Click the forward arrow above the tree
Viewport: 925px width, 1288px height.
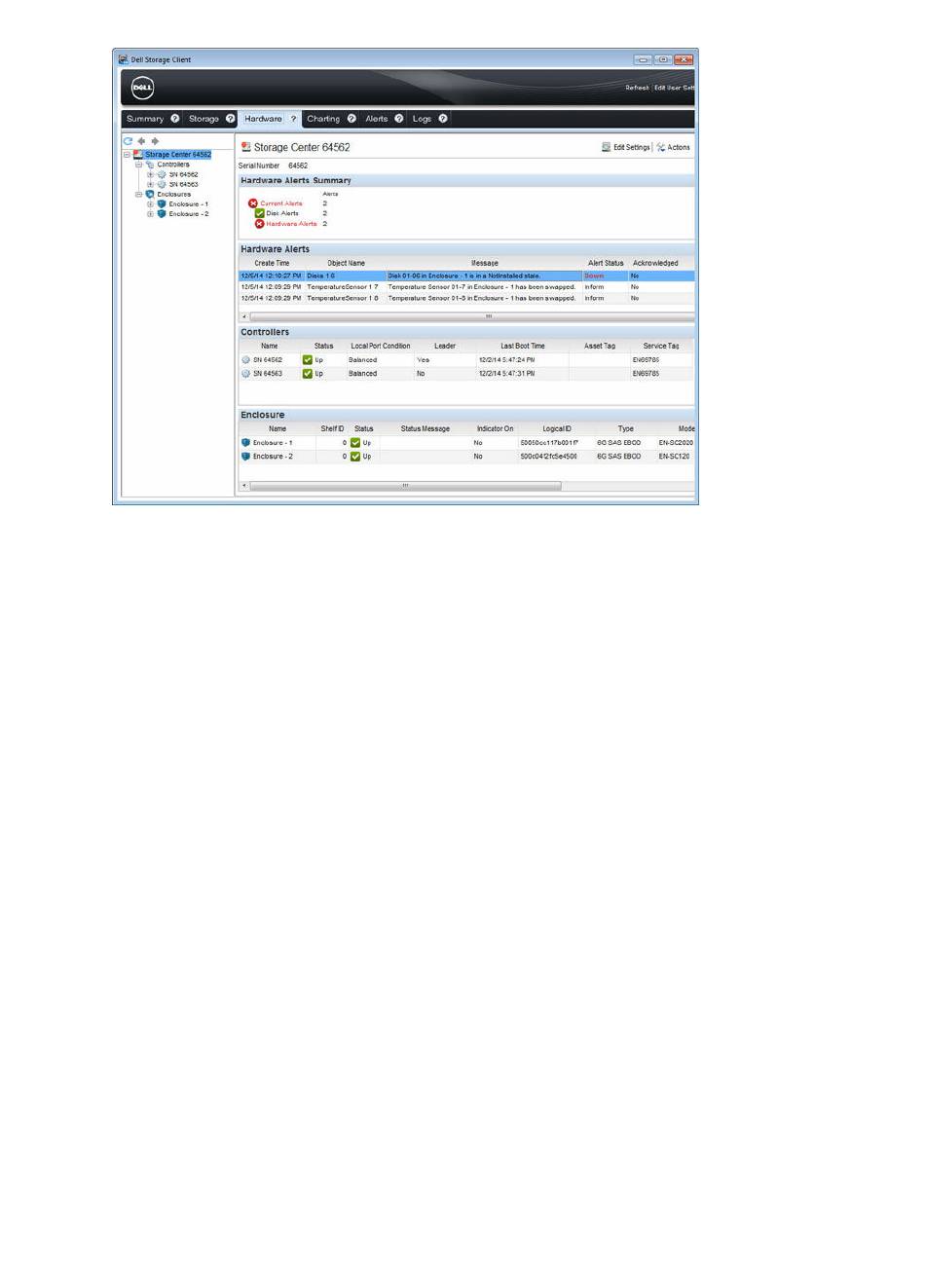[155, 141]
